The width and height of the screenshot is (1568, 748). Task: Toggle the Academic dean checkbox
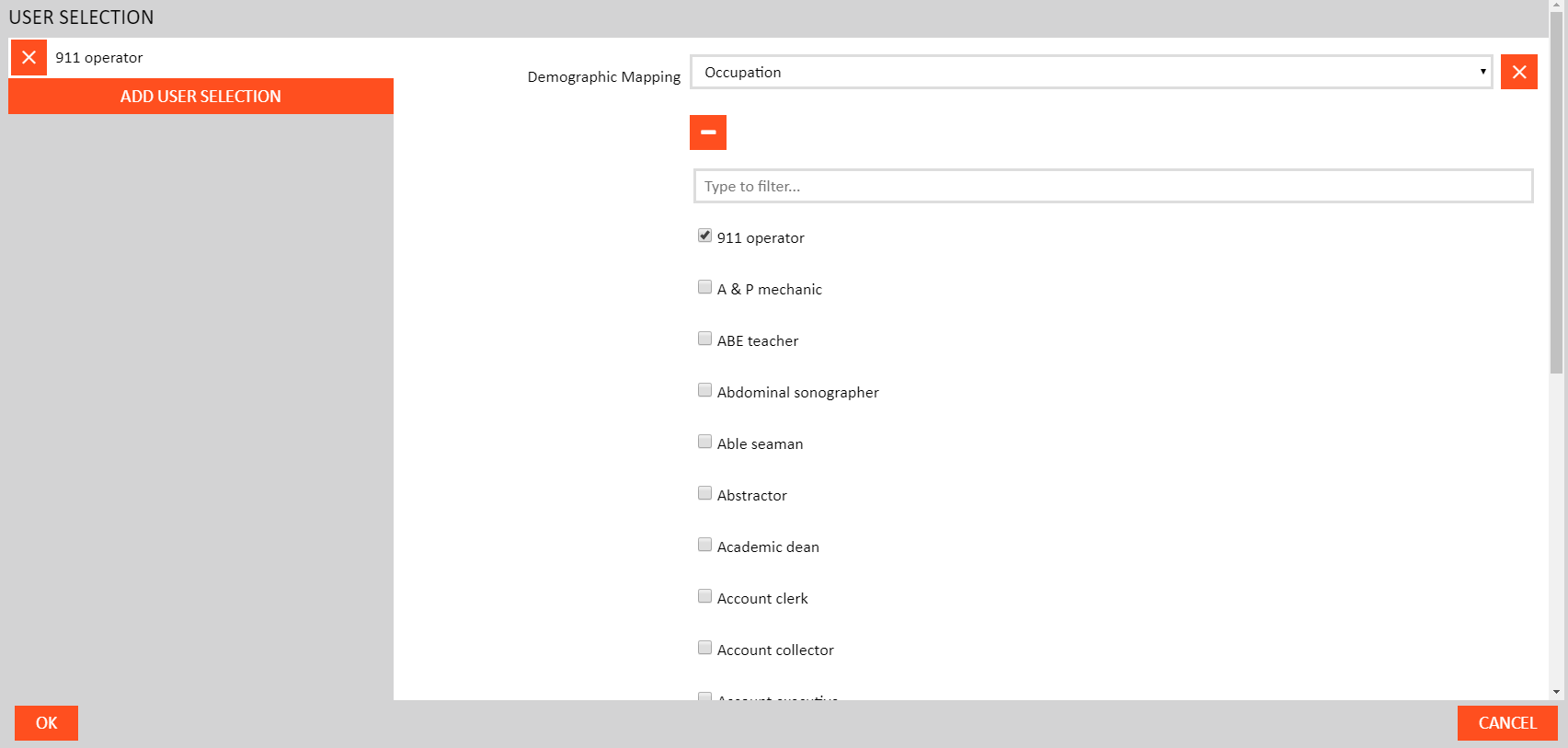click(x=704, y=545)
